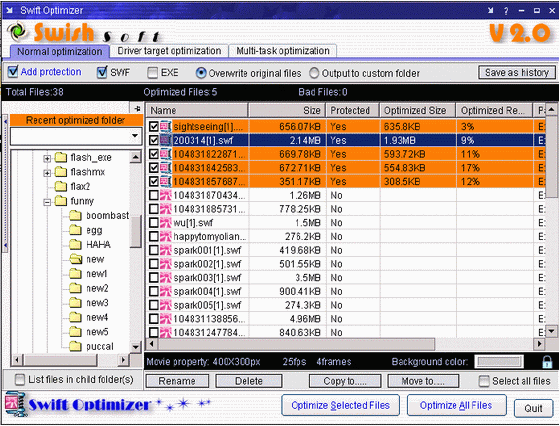Check List files in child folder(s)
The height and width of the screenshot is (426, 560).
click(20, 379)
